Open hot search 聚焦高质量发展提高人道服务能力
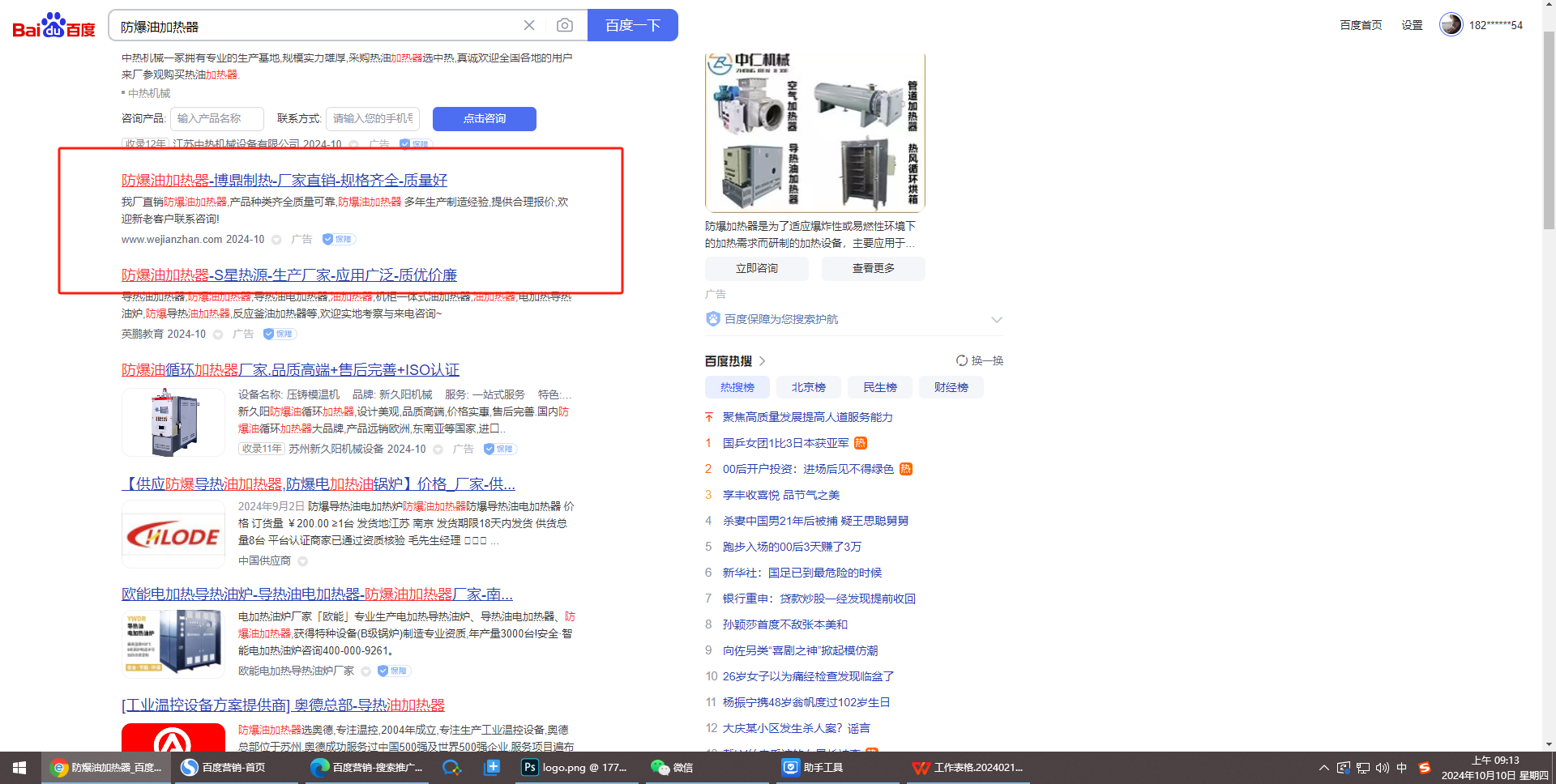This screenshot has width=1556, height=784. coord(808,417)
